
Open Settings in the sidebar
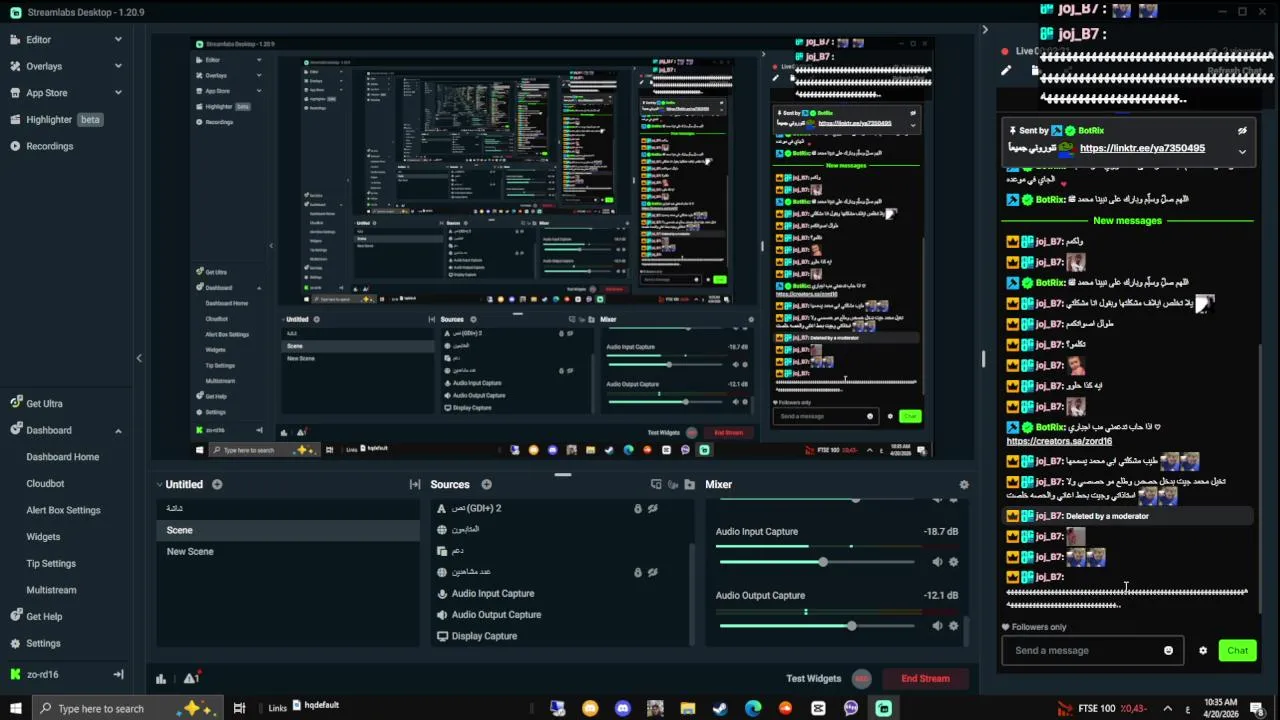point(43,643)
